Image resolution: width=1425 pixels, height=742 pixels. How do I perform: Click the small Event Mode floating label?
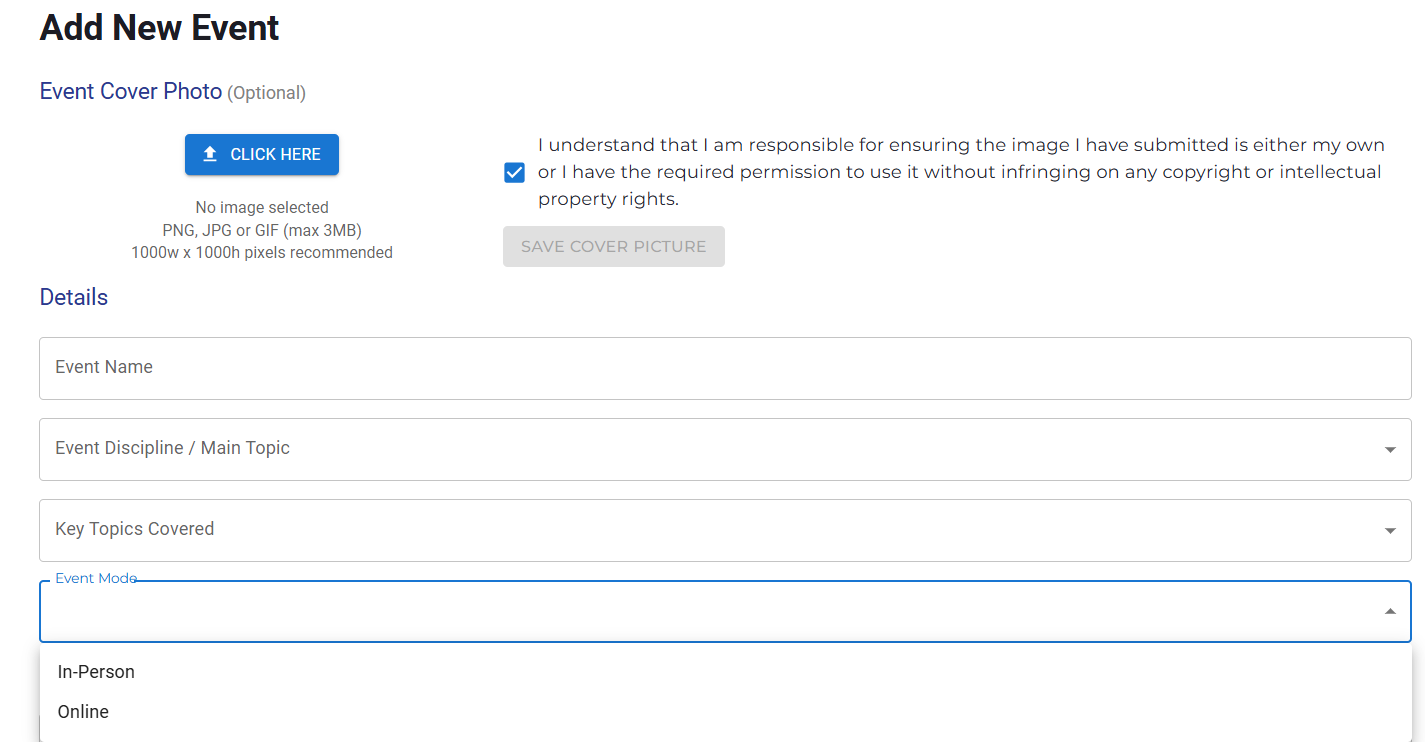click(x=96, y=579)
